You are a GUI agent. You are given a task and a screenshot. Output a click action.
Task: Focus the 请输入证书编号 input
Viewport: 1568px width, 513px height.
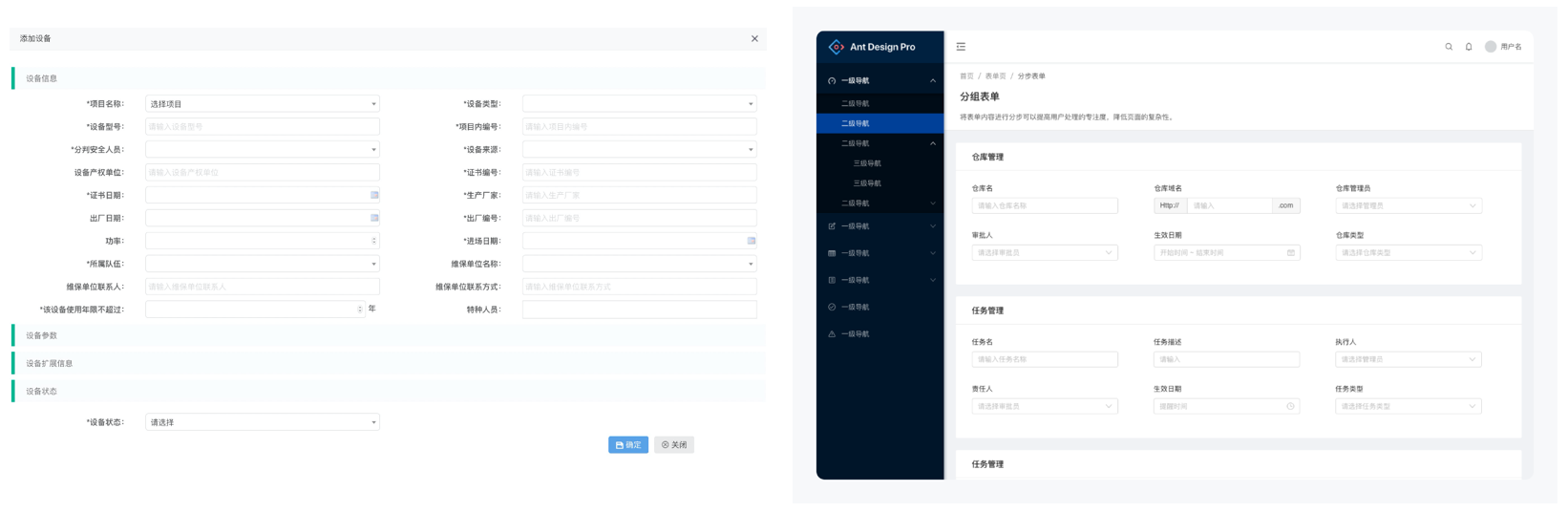[x=640, y=172]
